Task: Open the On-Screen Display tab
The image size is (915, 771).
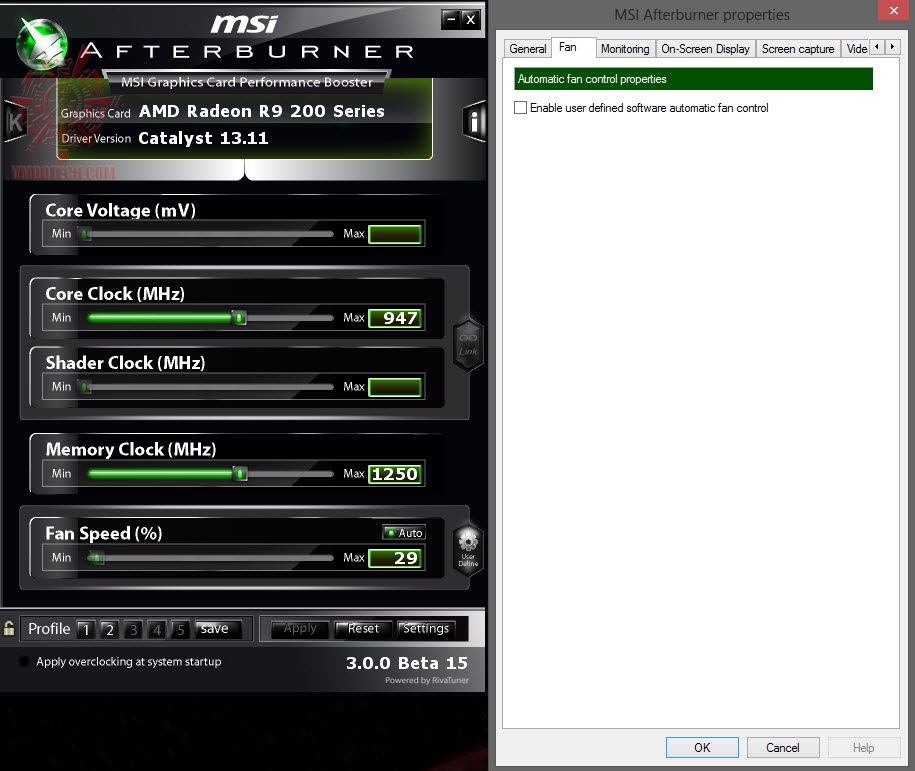Action: pos(705,48)
